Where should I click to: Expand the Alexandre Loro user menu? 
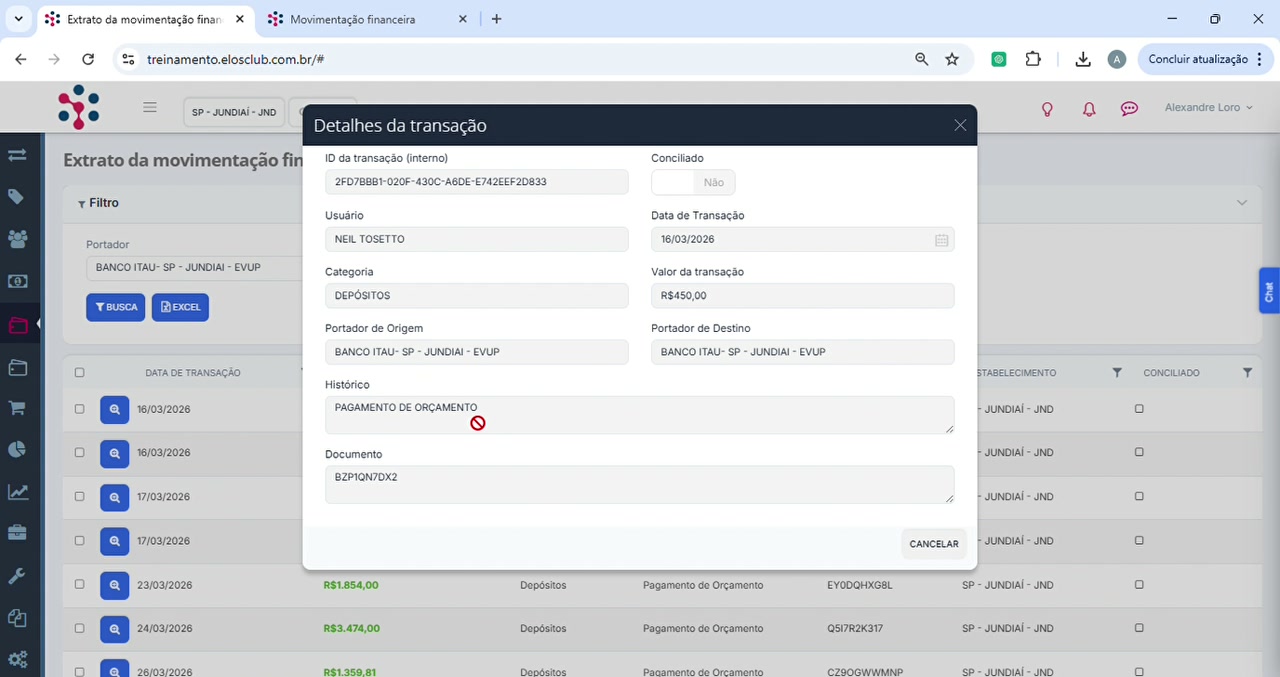pos(1208,107)
